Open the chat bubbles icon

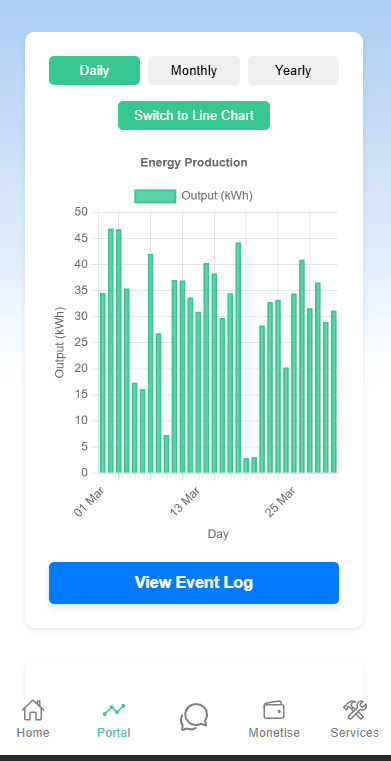194,717
